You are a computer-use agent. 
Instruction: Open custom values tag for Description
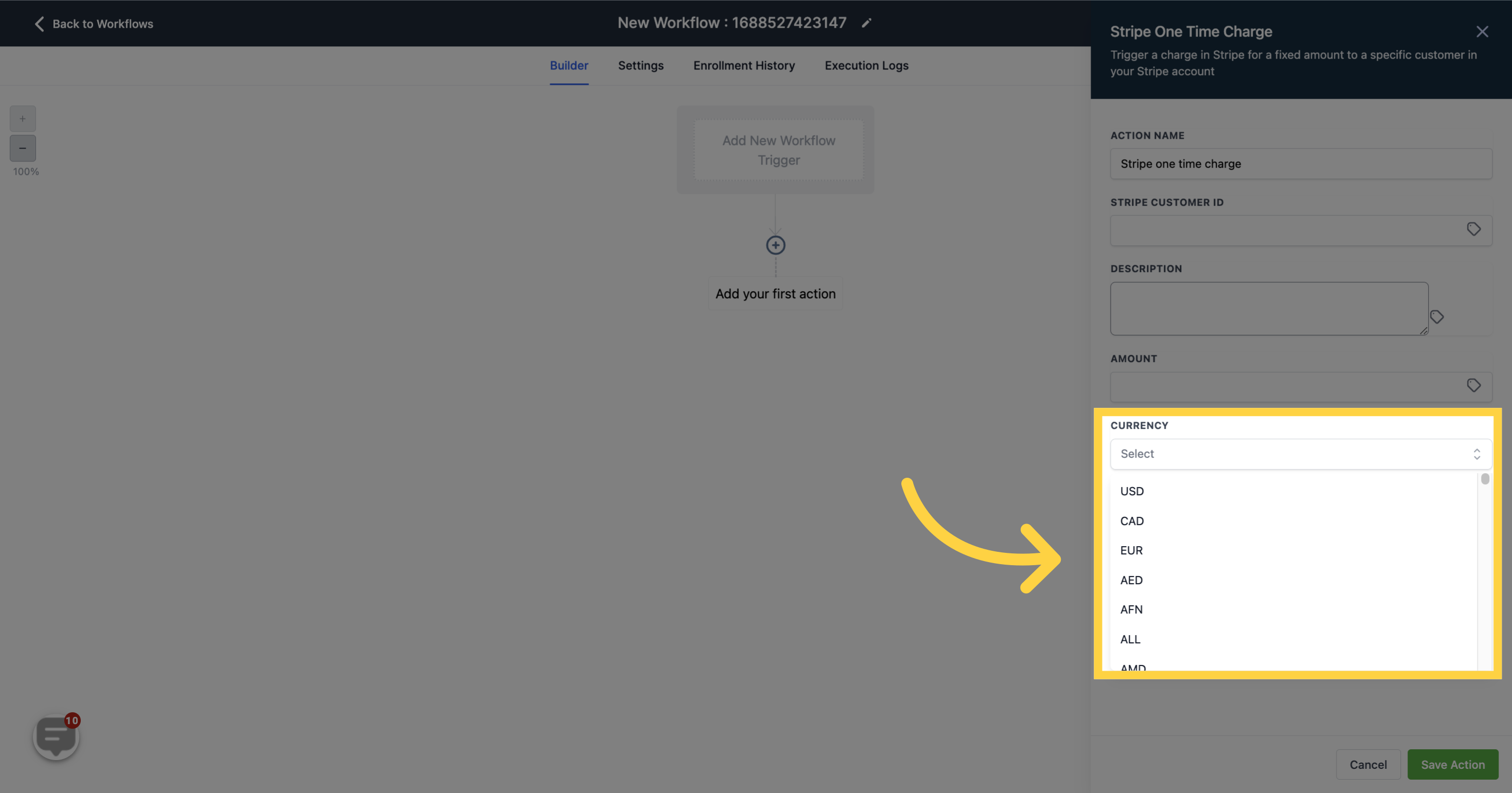click(x=1437, y=317)
